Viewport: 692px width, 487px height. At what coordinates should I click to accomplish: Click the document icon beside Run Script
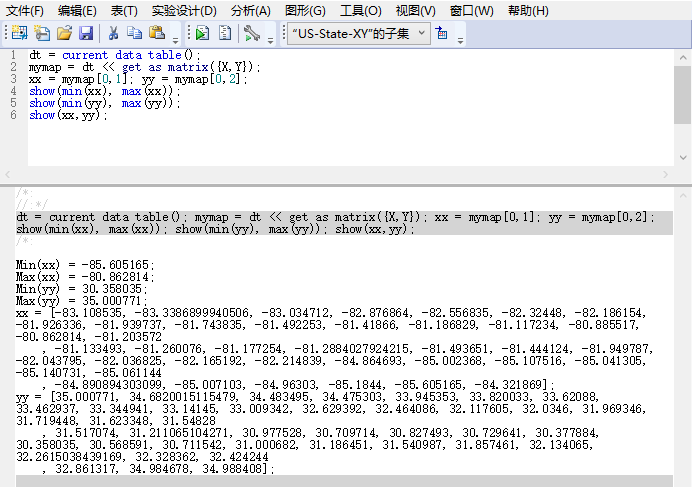225,34
